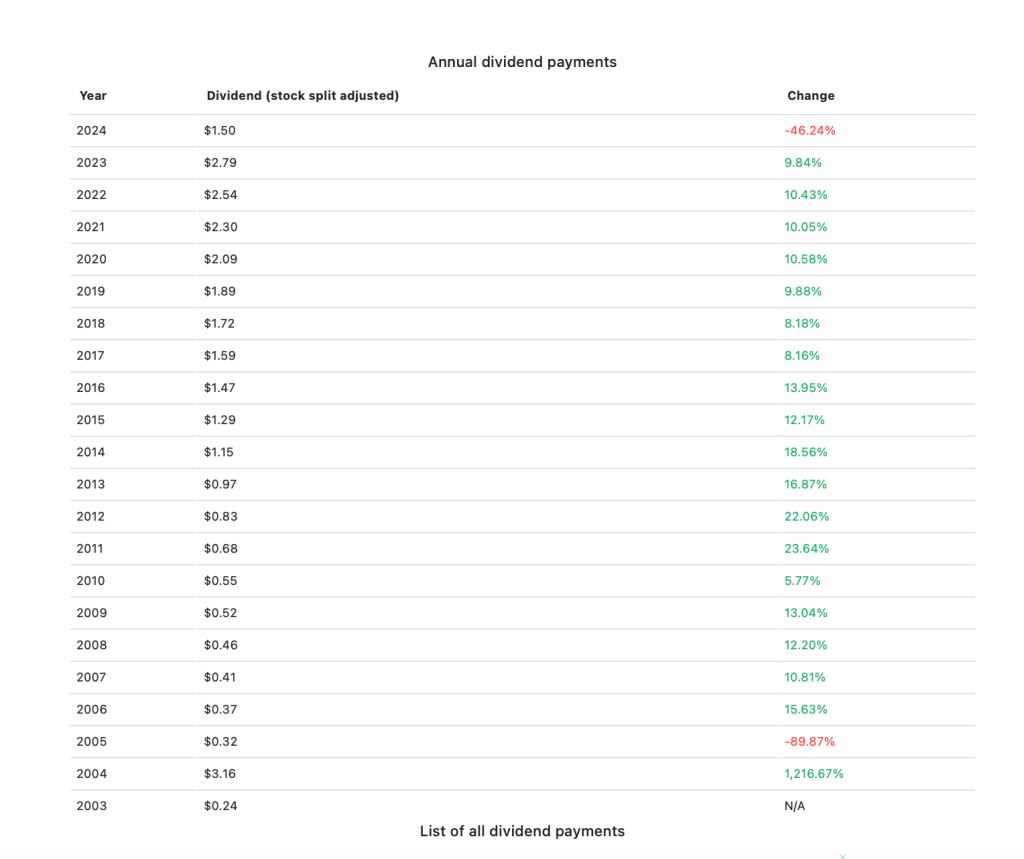The height and width of the screenshot is (859, 1024).
Task: Select the 23.64% change for 2011
Action: [x=807, y=549]
